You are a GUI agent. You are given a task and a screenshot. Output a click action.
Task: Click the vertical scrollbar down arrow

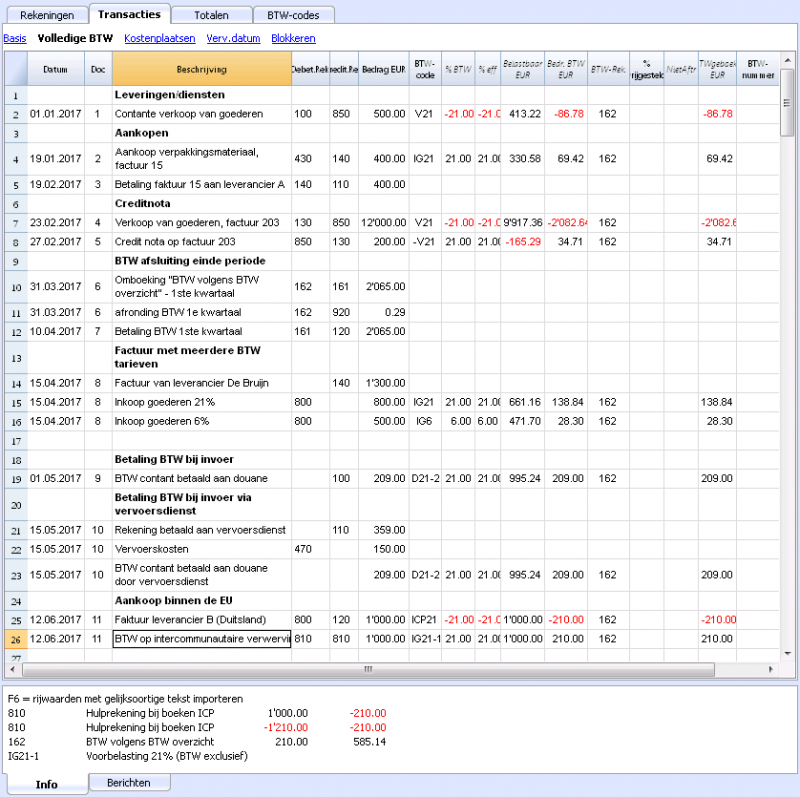[x=787, y=653]
